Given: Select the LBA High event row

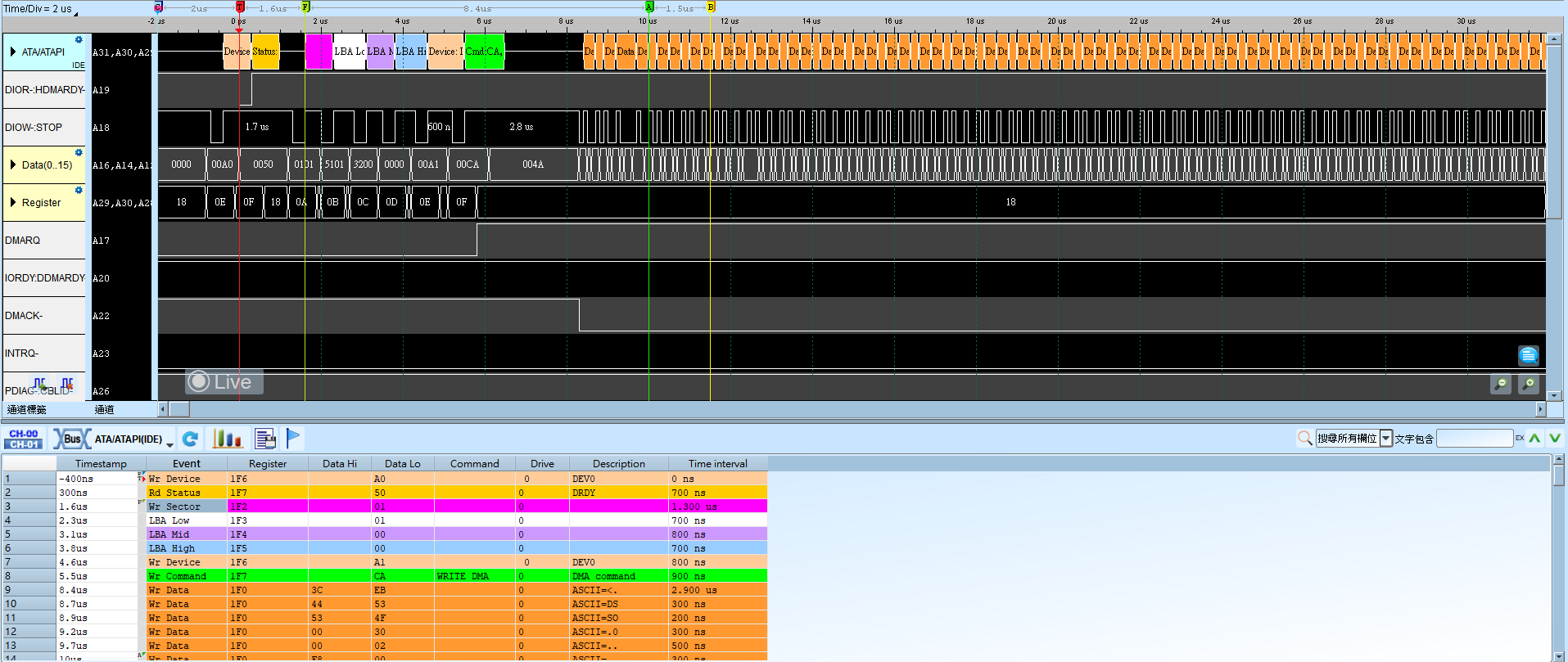Looking at the screenshot, I should pyautogui.click(x=384, y=548).
